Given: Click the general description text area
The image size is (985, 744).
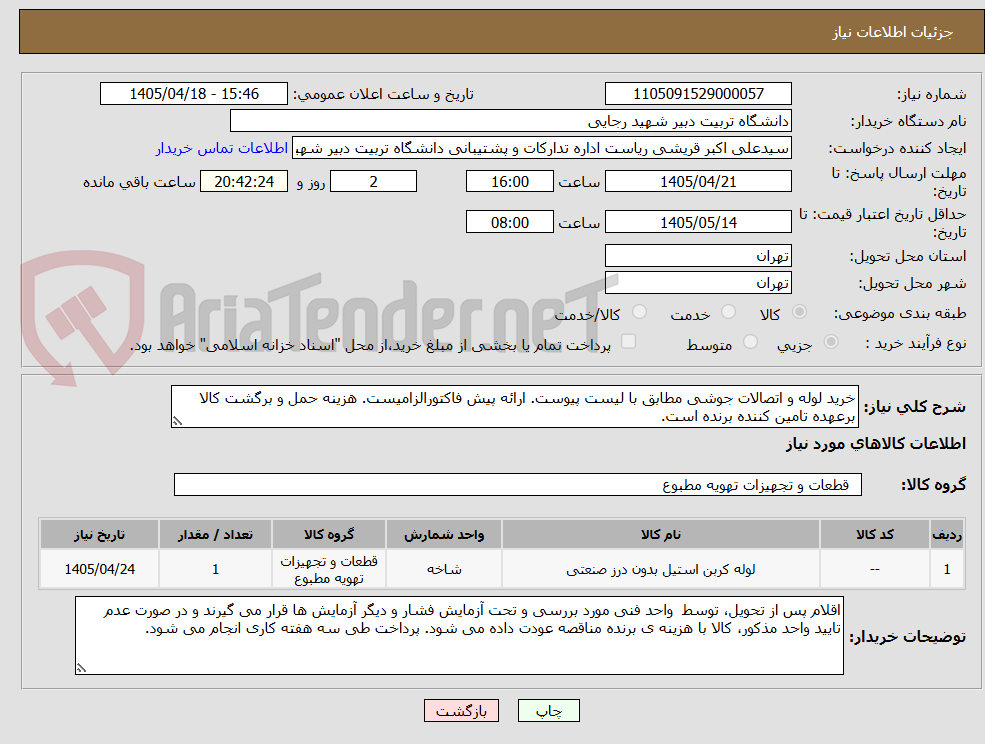Looking at the screenshot, I should (514, 407).
